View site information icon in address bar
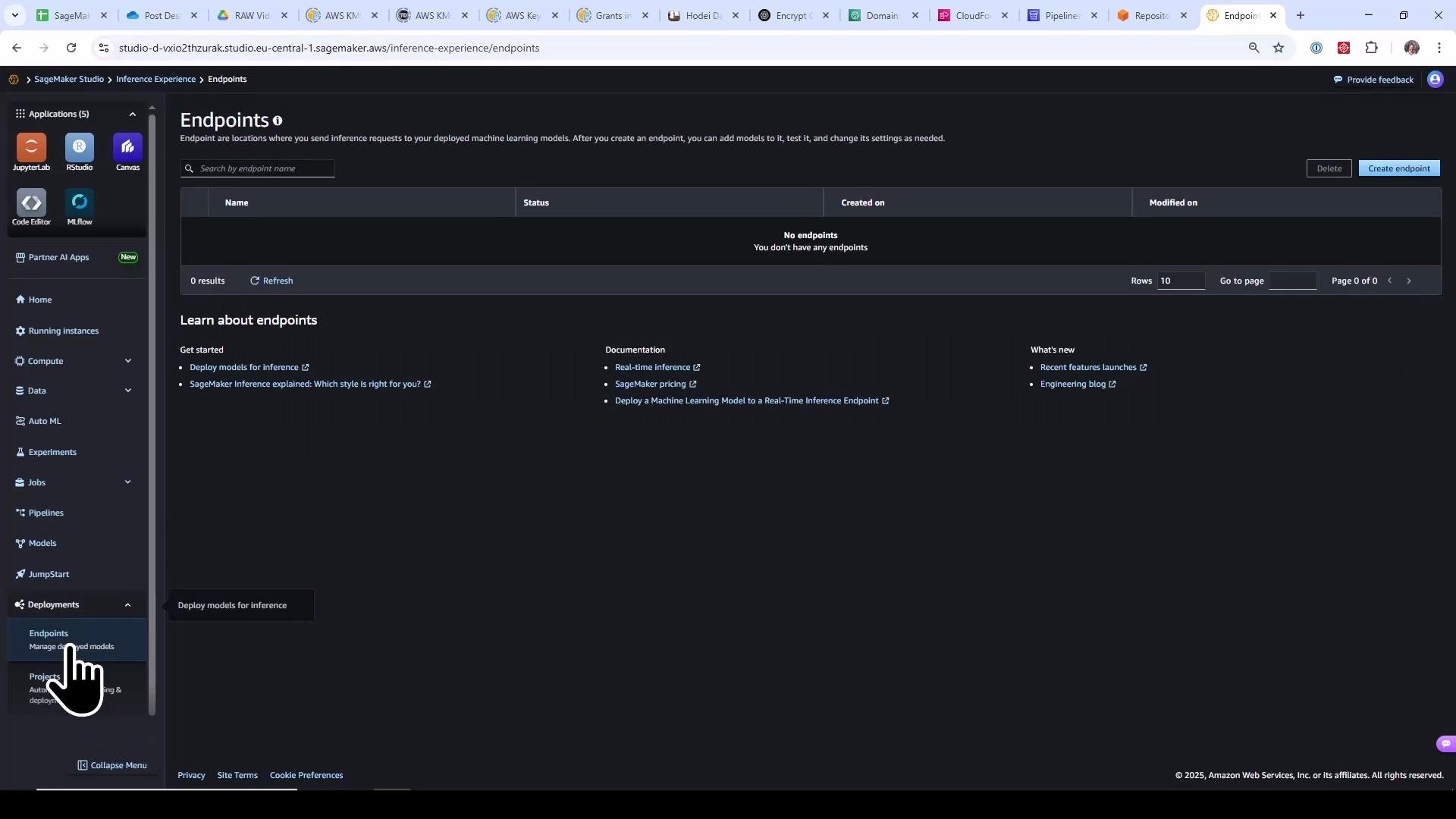 point(104,48)
